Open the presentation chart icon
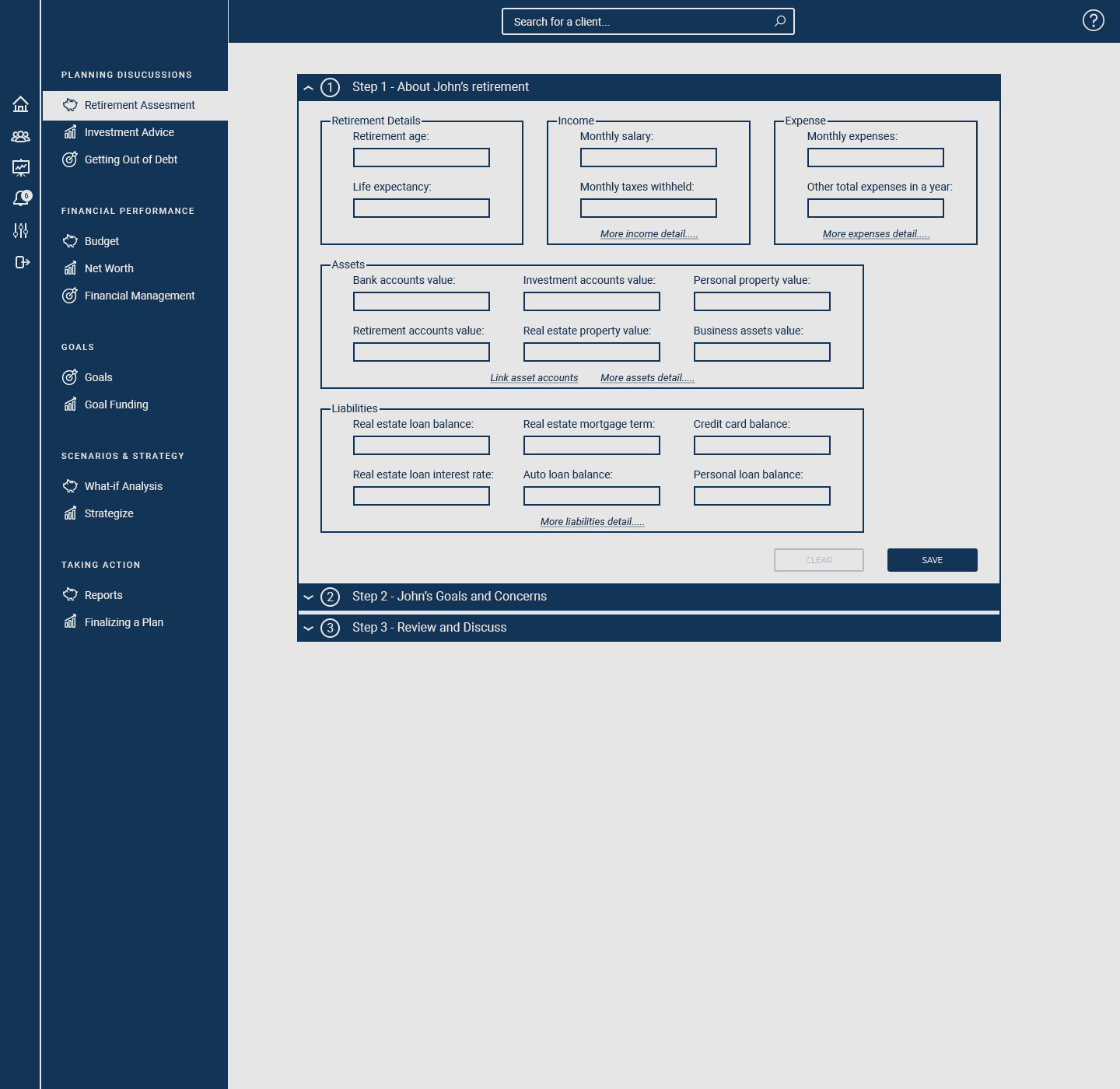 (21, 167)
